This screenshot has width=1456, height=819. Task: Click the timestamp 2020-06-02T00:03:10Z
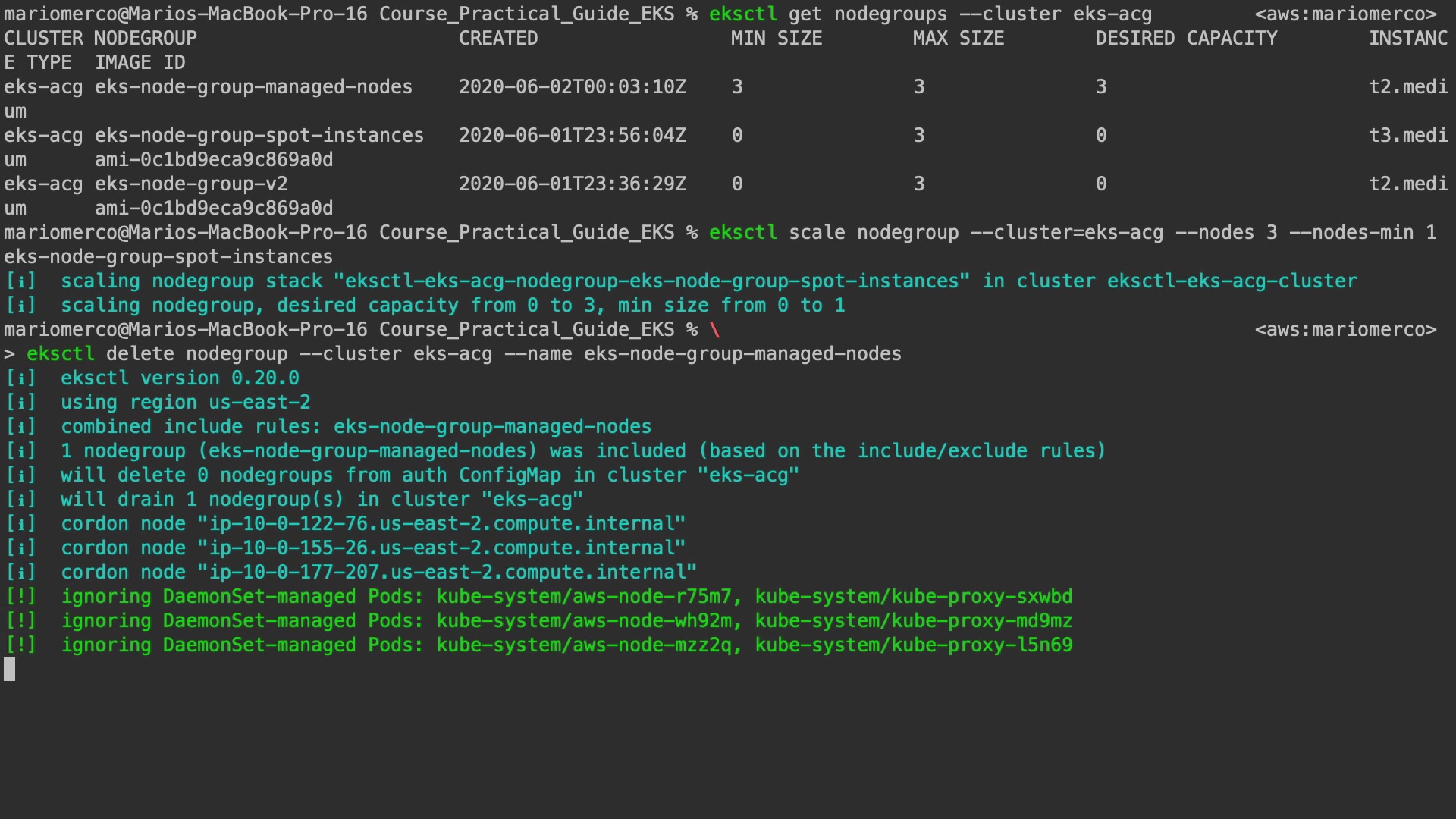(572, 86)
